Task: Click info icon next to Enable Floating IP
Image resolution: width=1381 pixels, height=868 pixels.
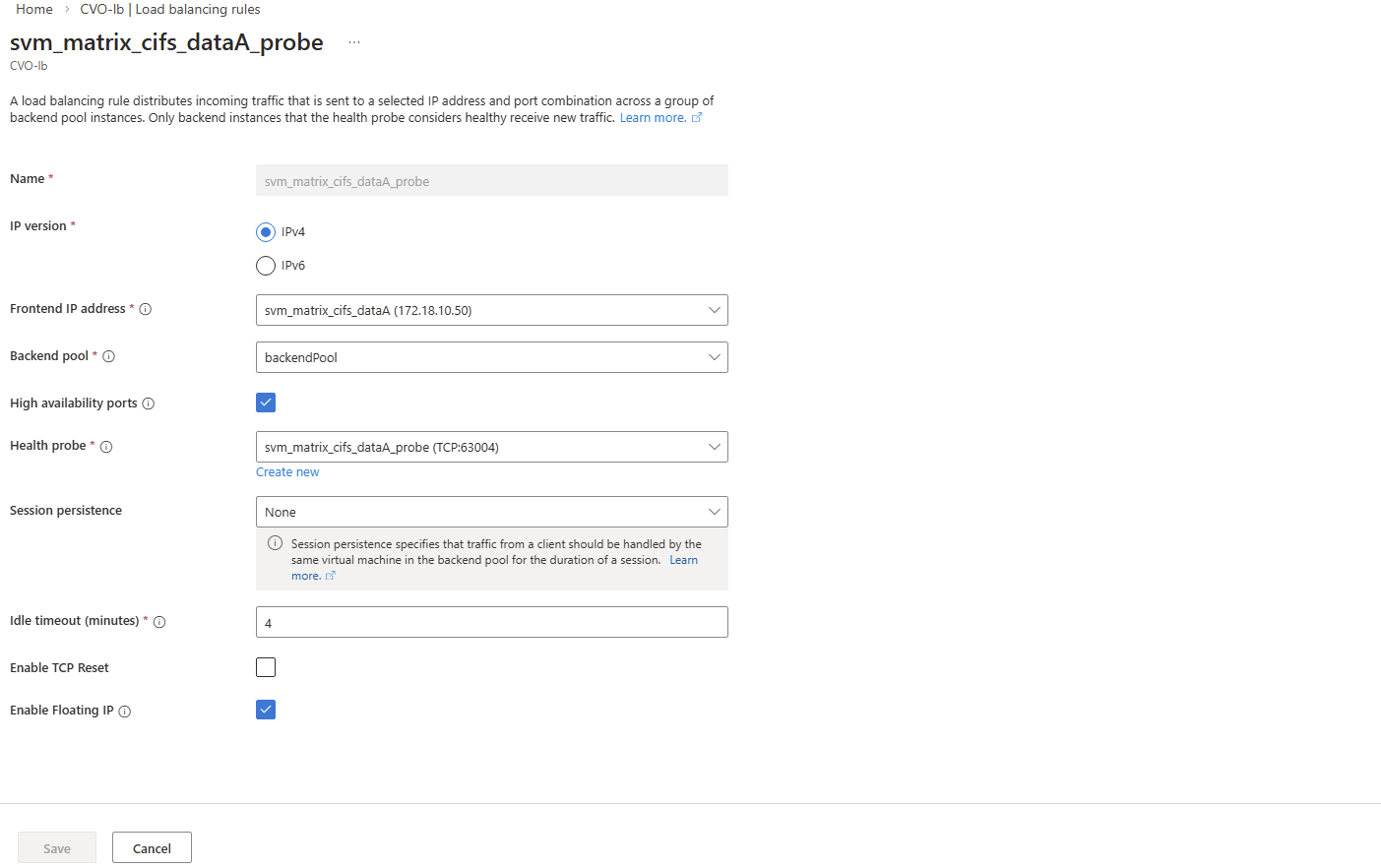Action: (125, 712)
